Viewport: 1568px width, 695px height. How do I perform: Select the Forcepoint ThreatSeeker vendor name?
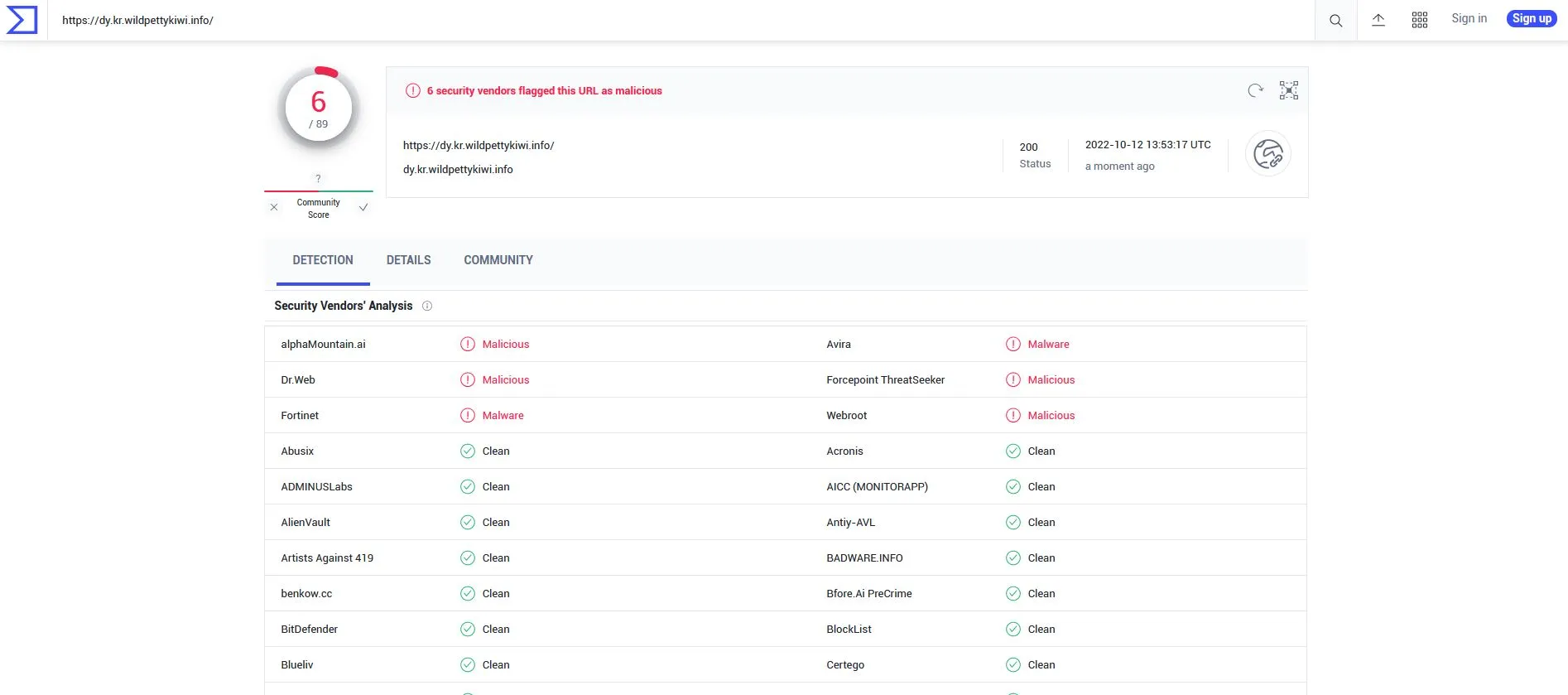coord(885,379)
